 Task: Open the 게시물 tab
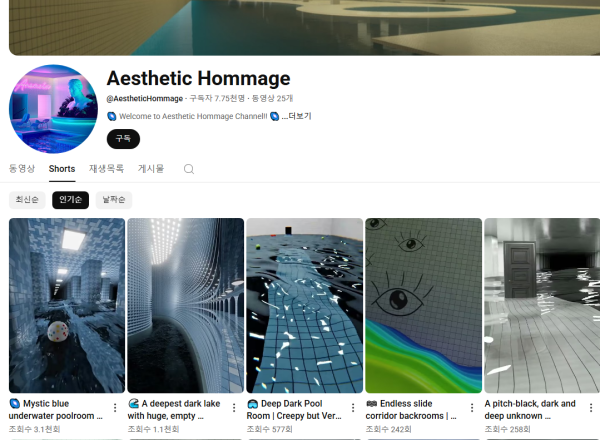pos(151,169)
